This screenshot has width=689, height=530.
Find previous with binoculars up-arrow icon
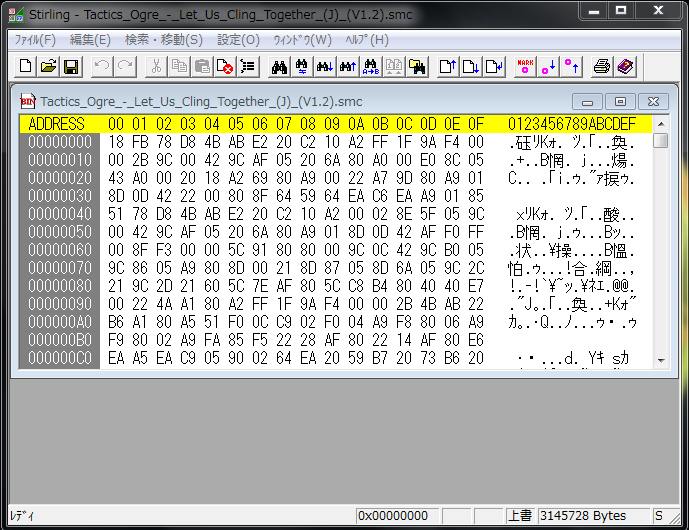(x=348, y=67)
